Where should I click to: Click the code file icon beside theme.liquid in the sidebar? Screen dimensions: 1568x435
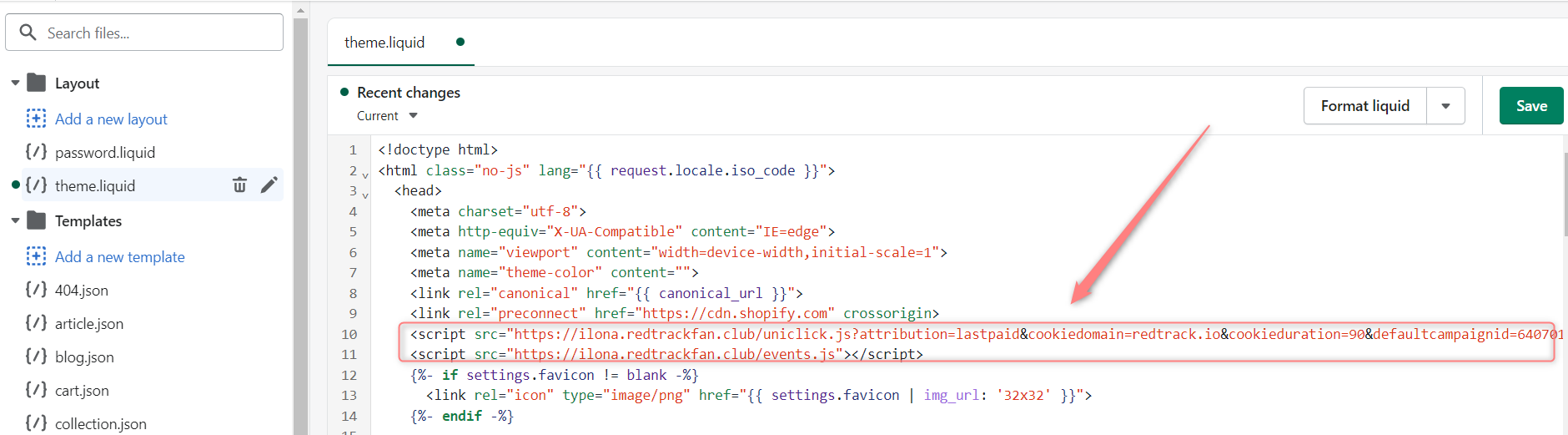click(x=36, y=185)
